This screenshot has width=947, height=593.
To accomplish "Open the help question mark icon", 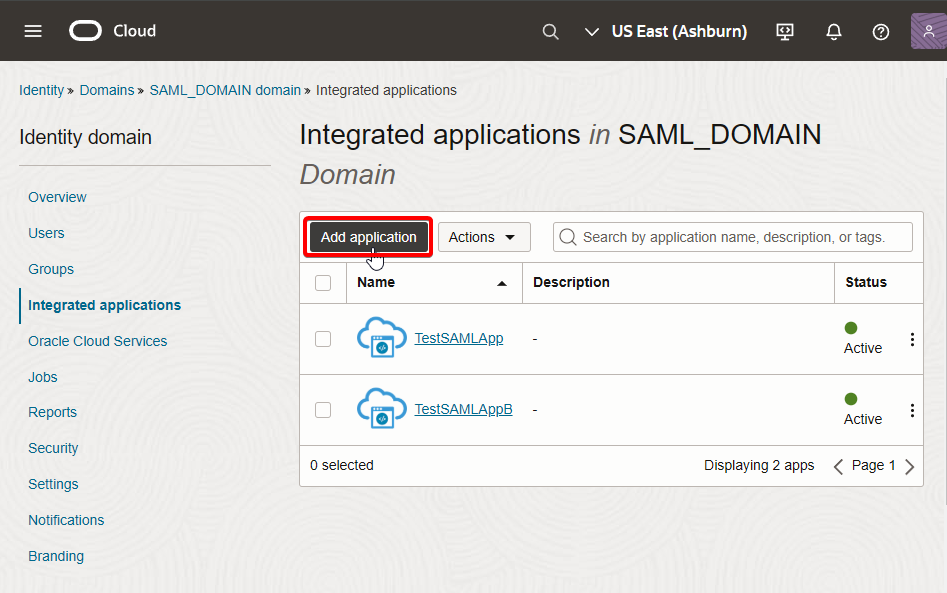I will (881, 31).
